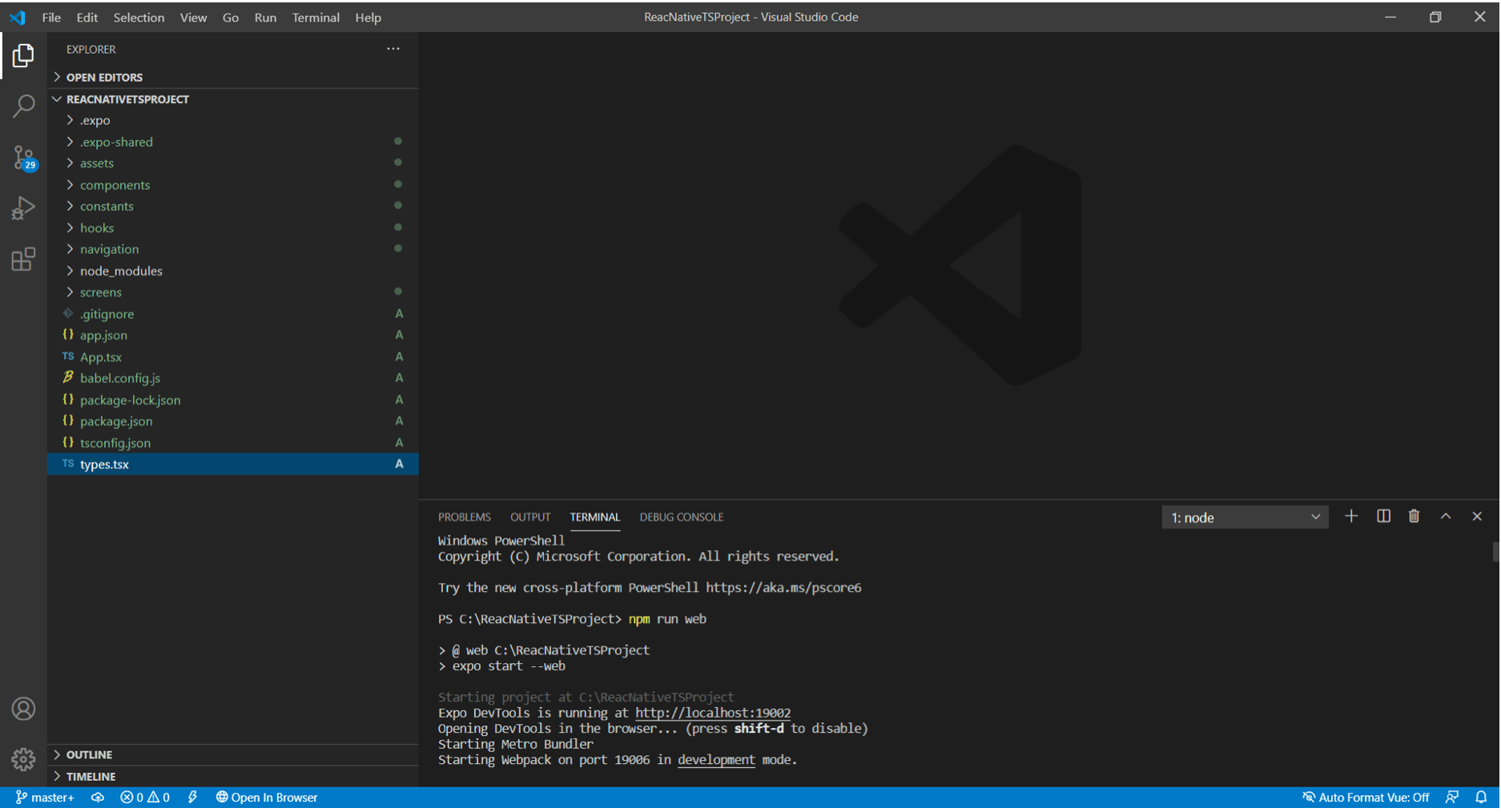Maximize the terminal panel size
Image resolution: width=1501 pixels, height=812 pixels.
click(x=1446, y=517)
